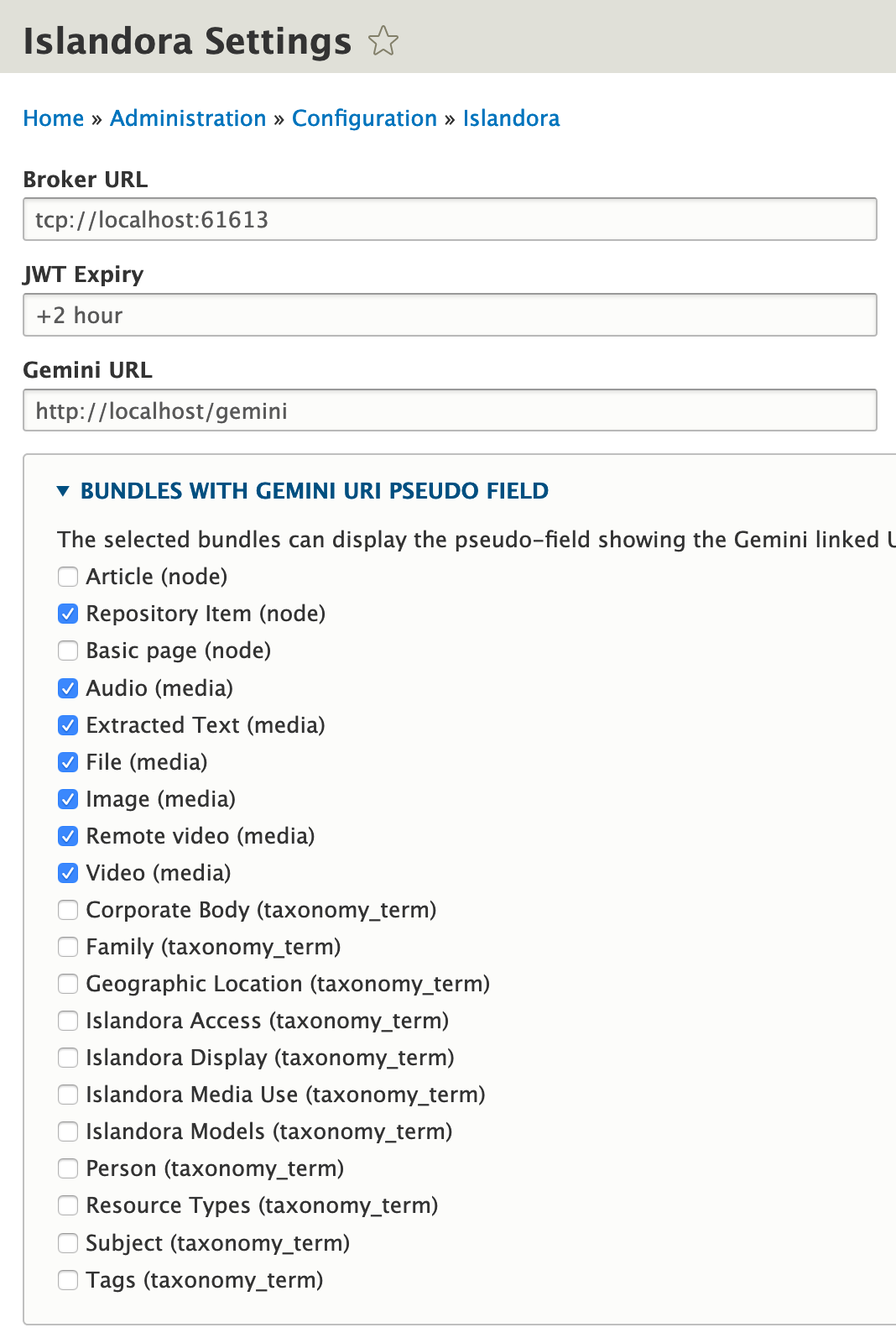Enable the Article (node) checkbox
Screen dimensions: 896x1338
pos(67,577)
